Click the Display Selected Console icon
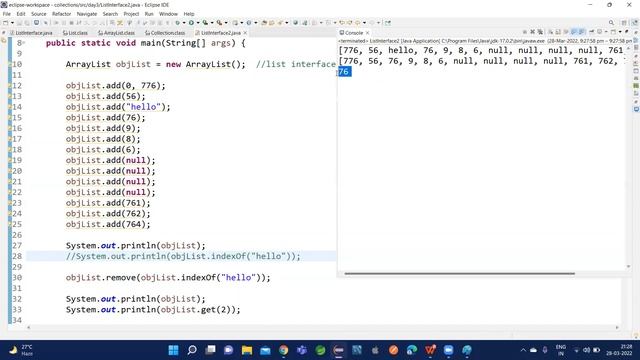640x360 pixels. [599, 32]
